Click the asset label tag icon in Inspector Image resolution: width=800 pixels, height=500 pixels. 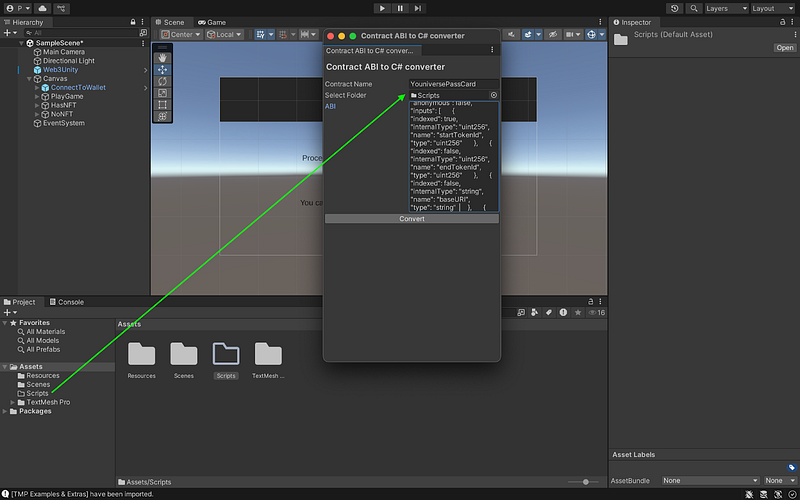tap(791, 467)
